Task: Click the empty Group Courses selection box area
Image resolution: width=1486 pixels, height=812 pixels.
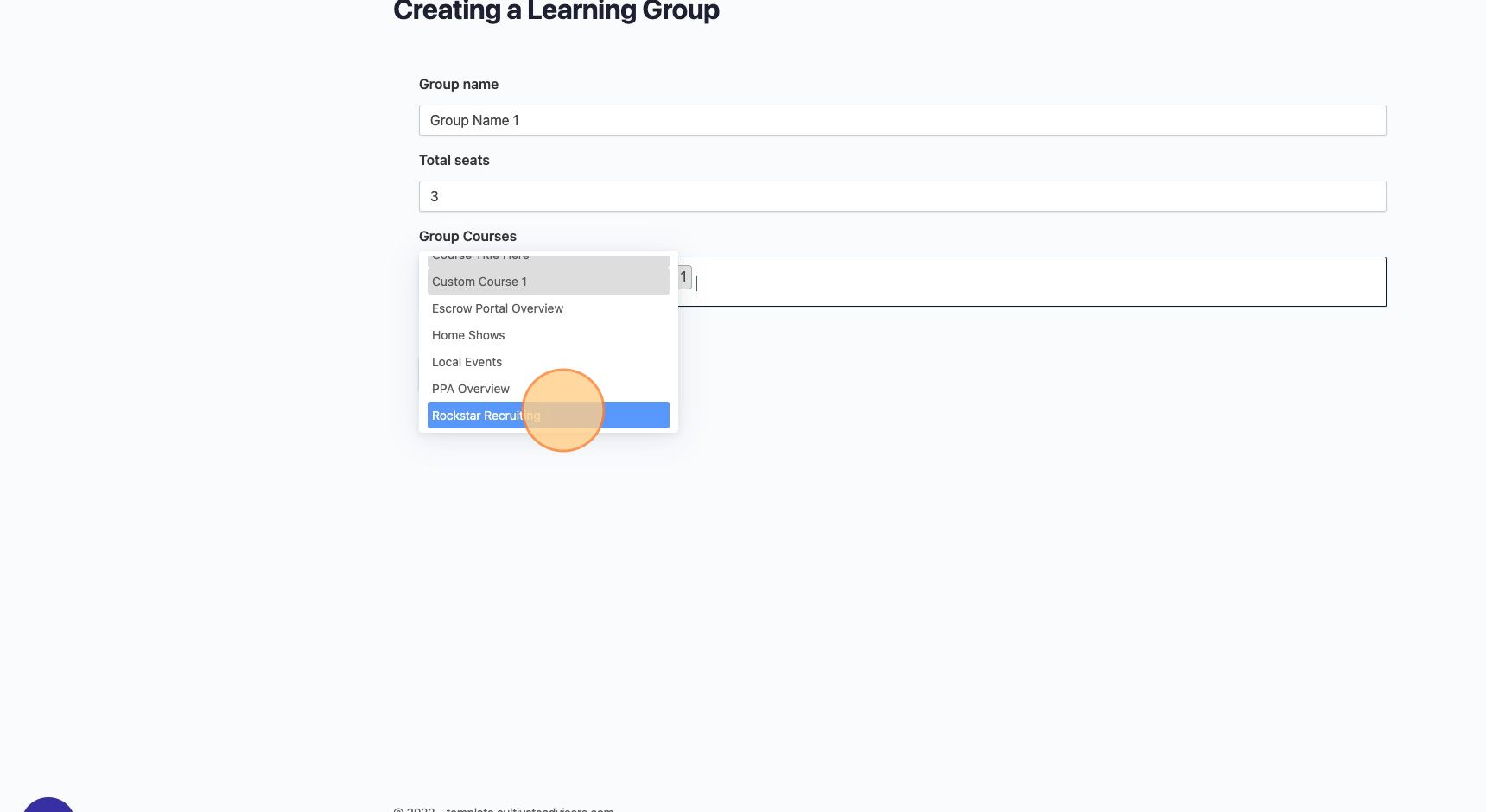Action: [x=1037, y=282]
